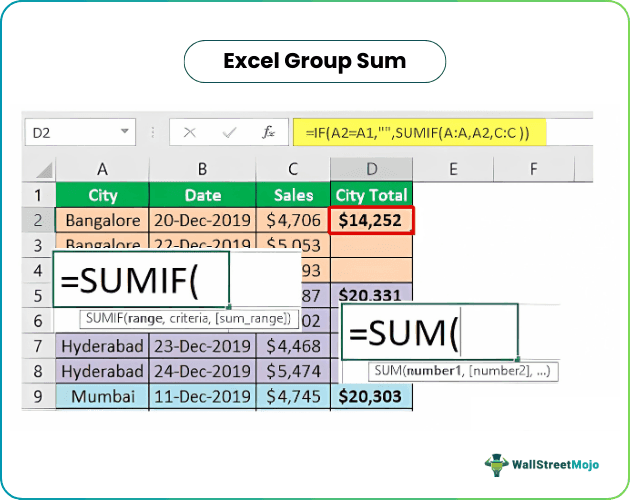Click inside the formula bar text
630x500 pixels.
click(420, 132)
